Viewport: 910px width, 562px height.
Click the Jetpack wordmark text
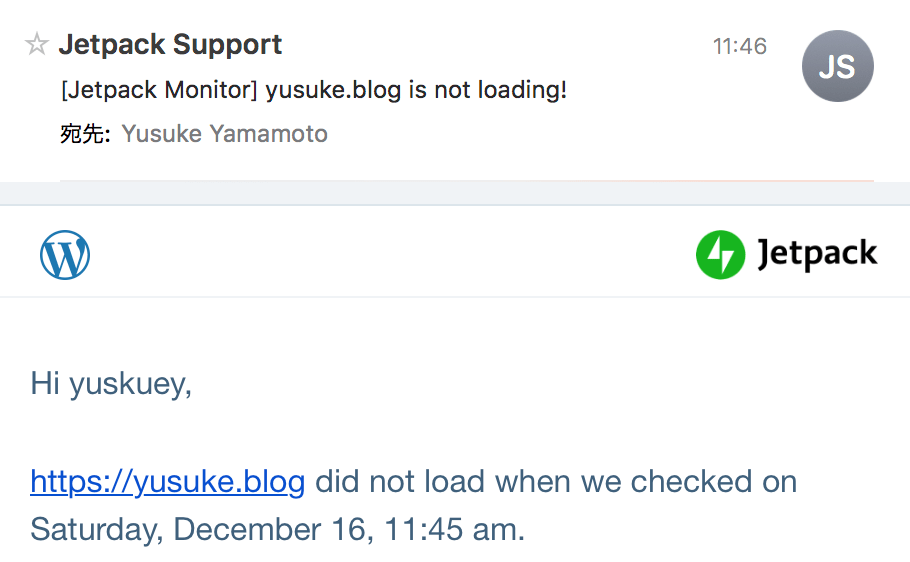[817, 254]
